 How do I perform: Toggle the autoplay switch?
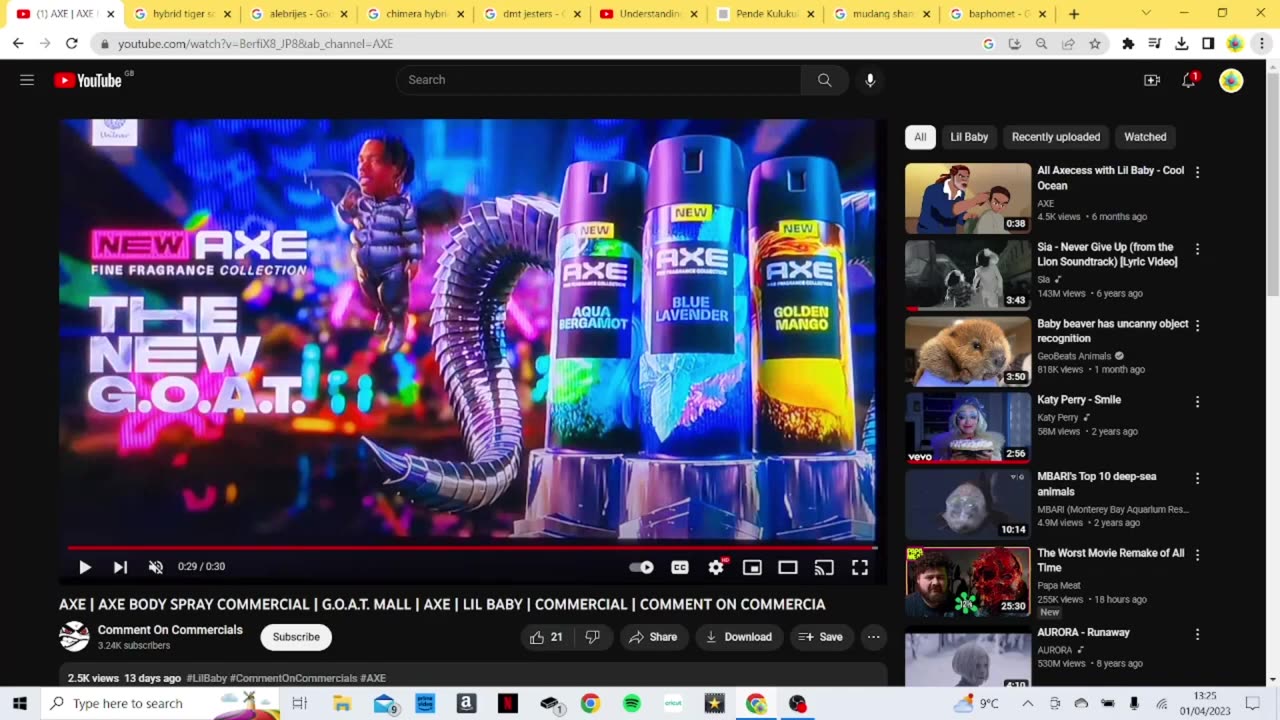[x=641, y=567]
